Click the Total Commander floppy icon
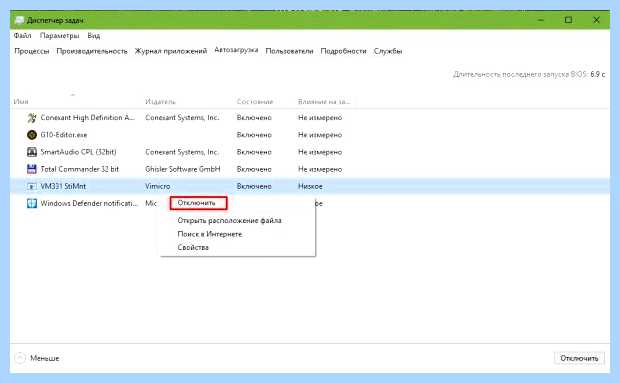Screen dimensions: 620x383 click(32, 169)
